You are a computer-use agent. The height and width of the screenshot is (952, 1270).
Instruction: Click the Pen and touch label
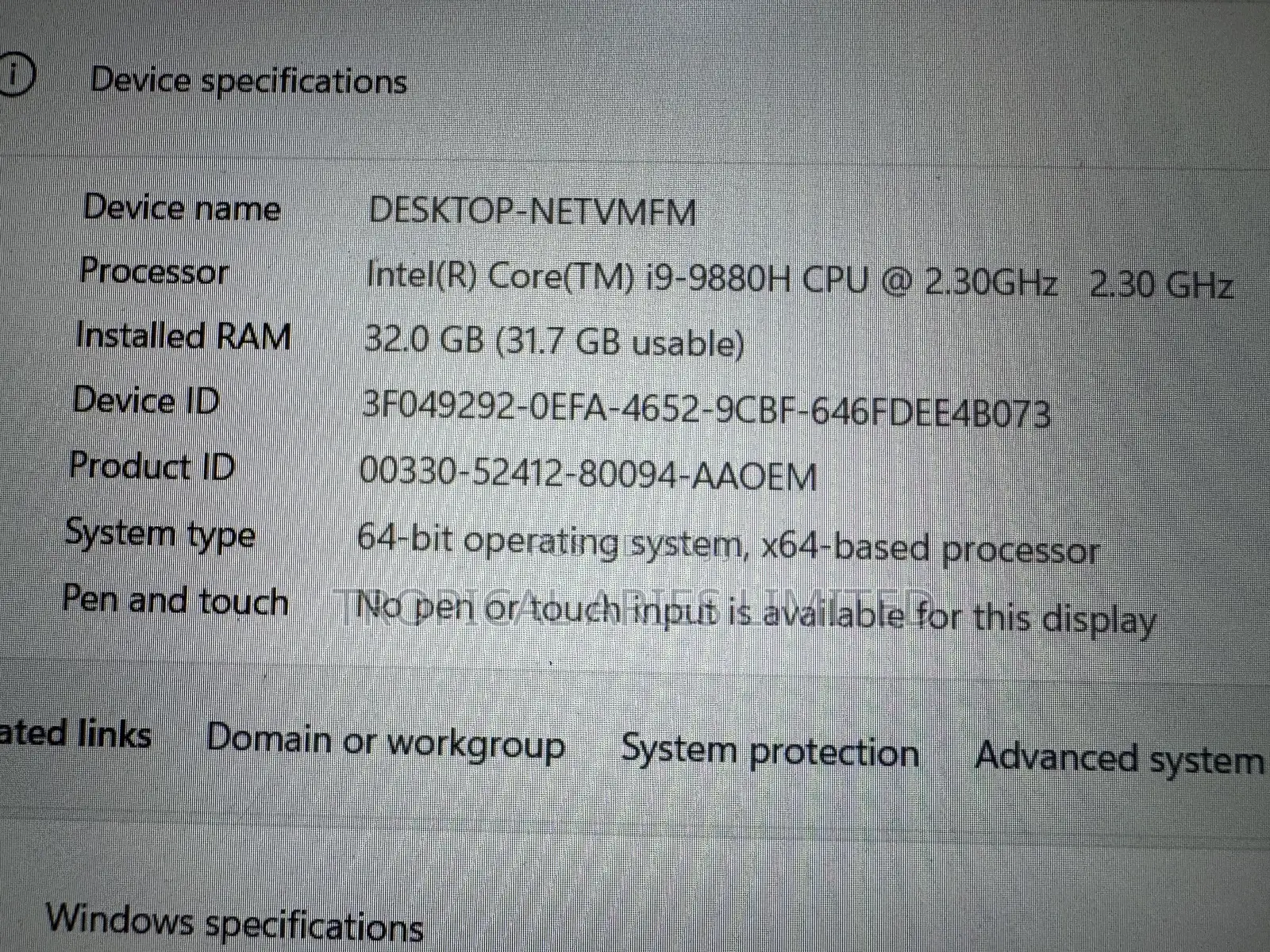point(175,600)
